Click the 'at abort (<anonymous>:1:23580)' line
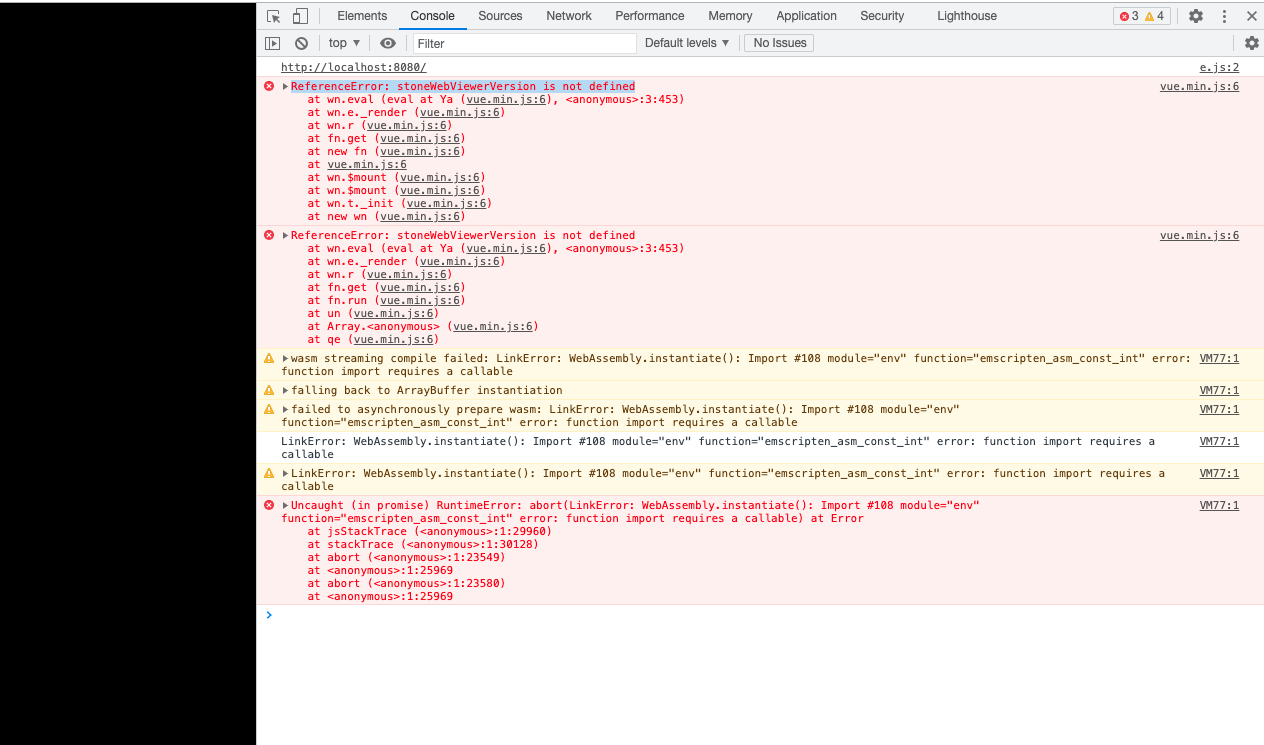 (407, 584)
